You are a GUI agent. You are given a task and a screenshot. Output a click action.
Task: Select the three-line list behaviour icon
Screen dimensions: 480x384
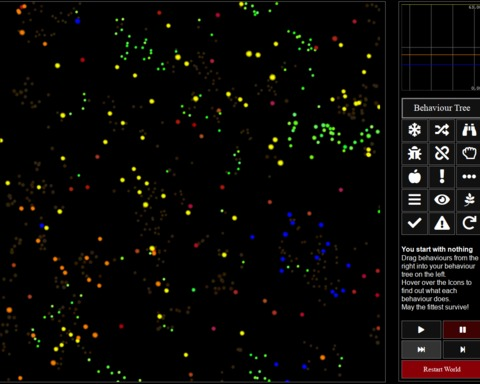(x=414, y=200)
